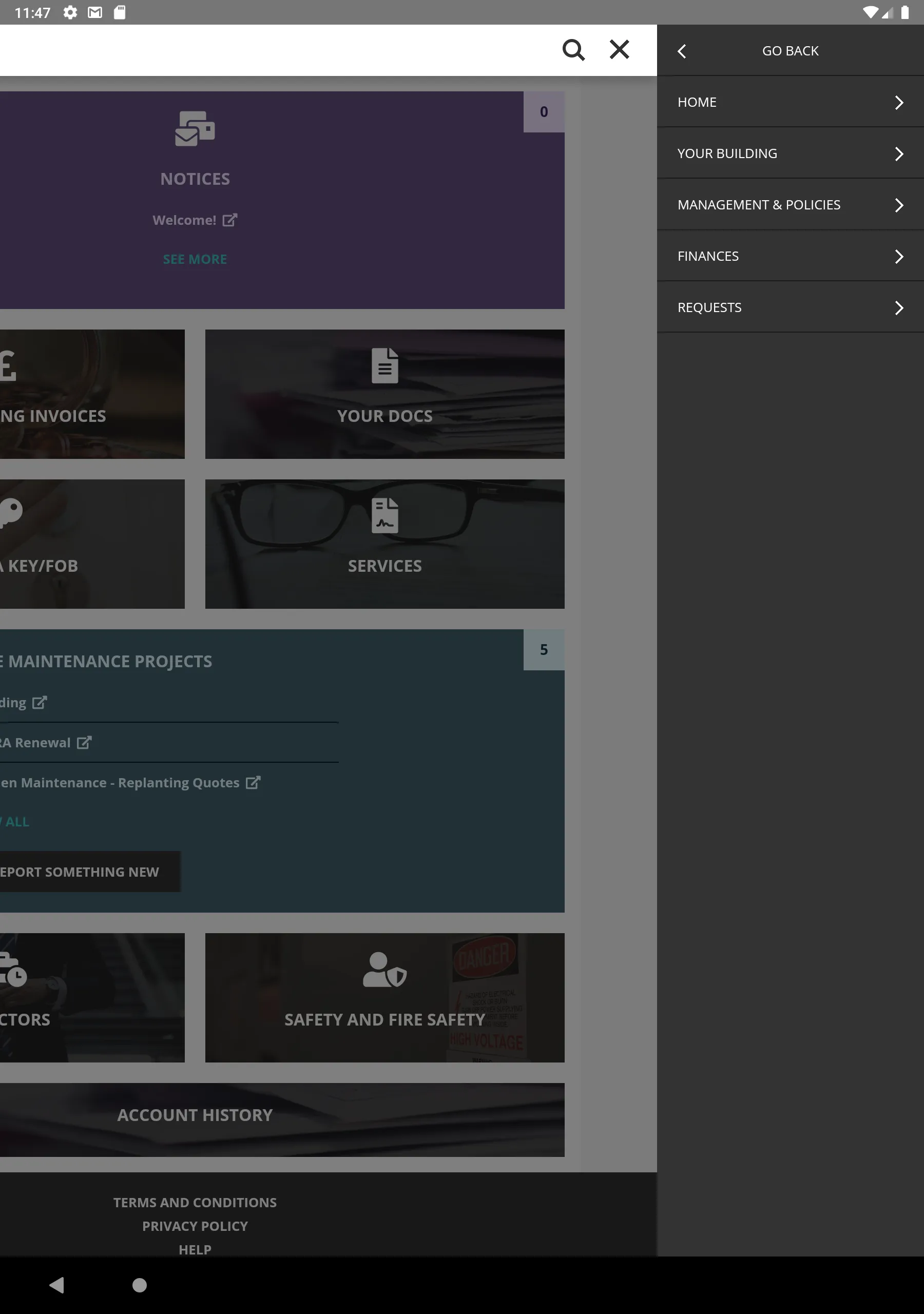Image resolution: width=924 pixels, height=1314 pixels.
Task: Open the ACCOUNT HISTORY tile
Action: click(x=282, y=1119)
